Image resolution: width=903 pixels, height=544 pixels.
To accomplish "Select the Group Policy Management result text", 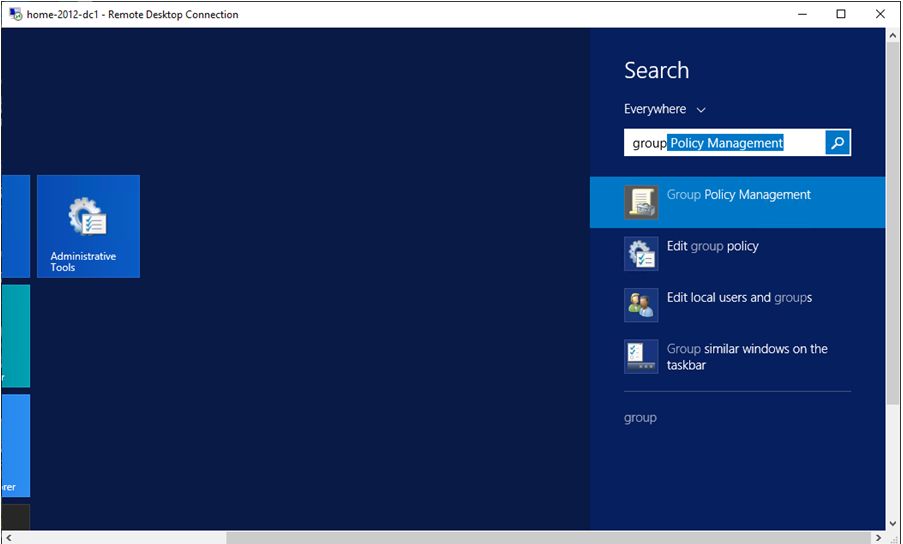I will [x=738, y=195].
